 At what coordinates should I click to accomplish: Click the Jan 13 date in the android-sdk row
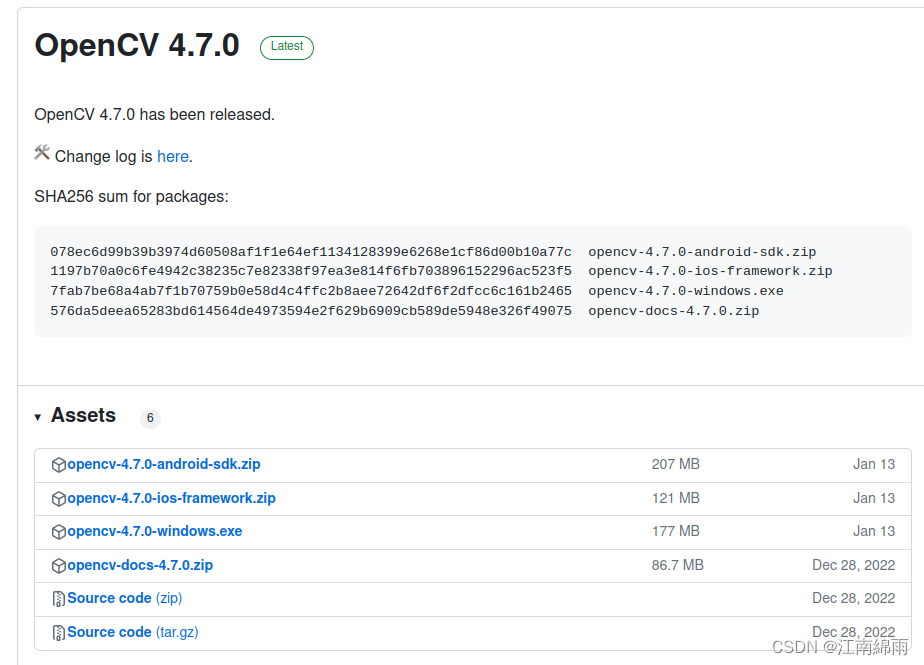pos(874,465)
